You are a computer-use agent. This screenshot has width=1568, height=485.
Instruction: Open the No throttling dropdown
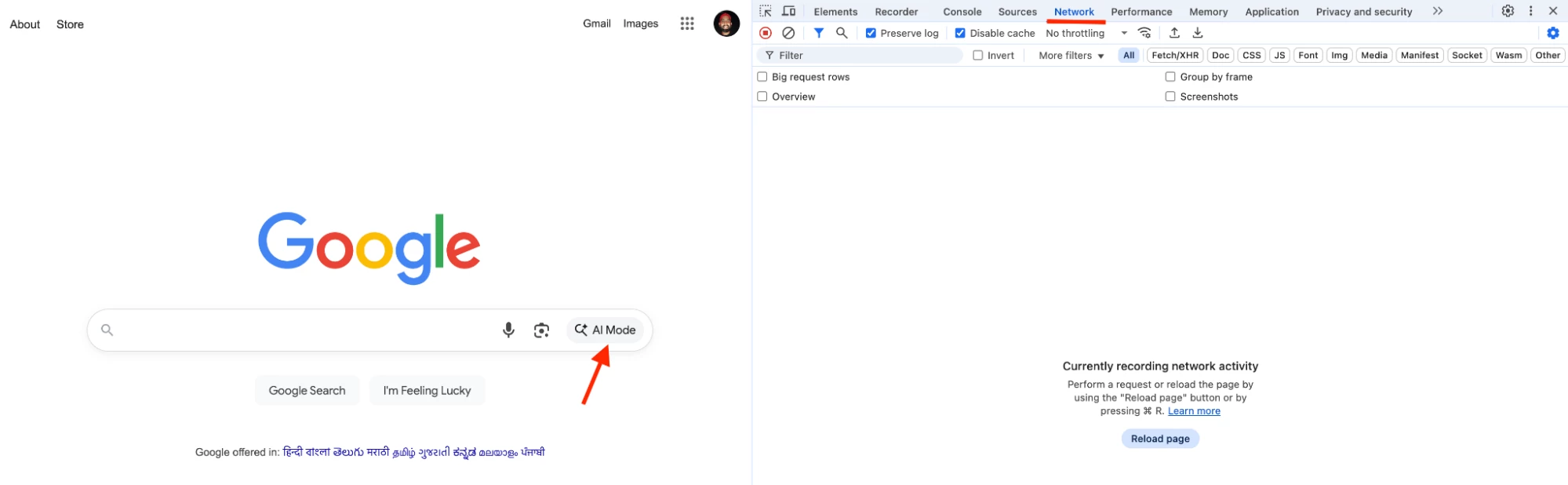[x=1086, y=33]
